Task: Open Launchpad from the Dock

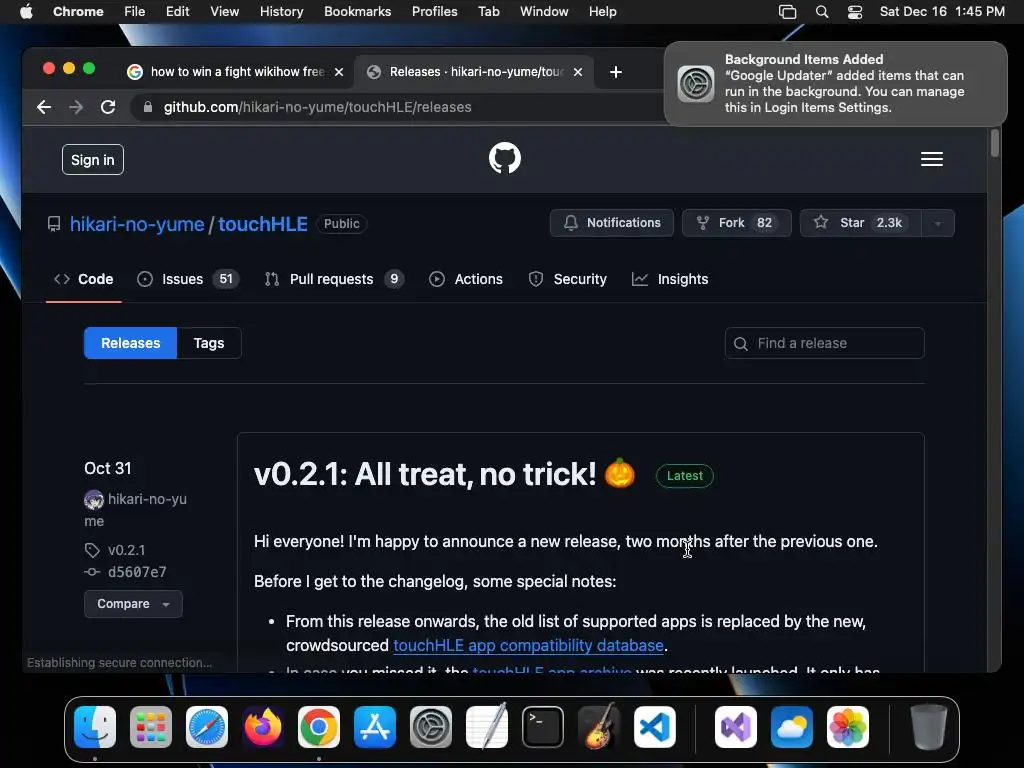Action: (x=151, y=727)
